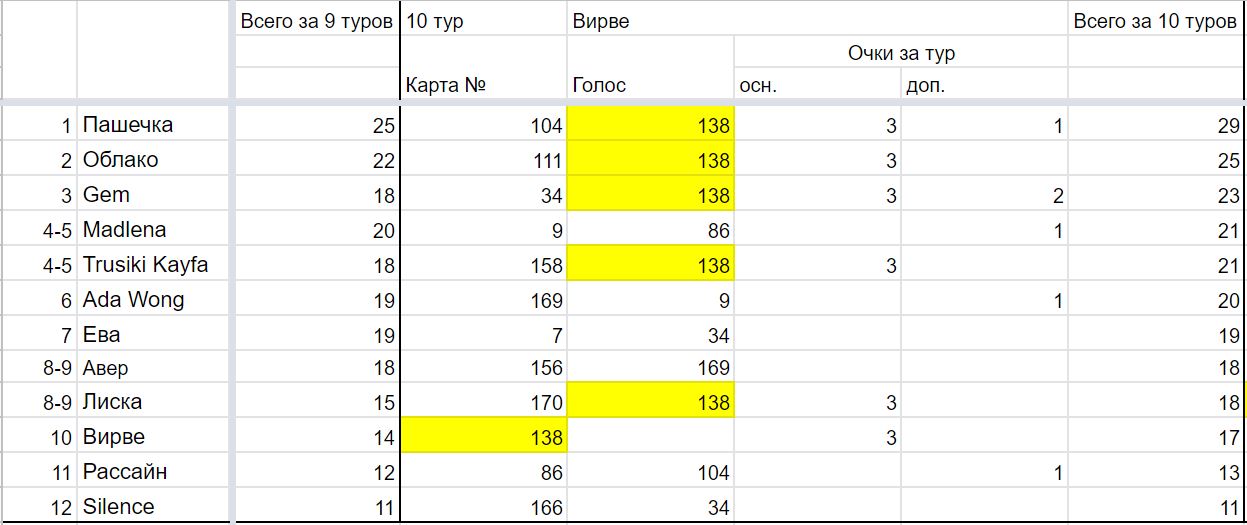Image resolution: width=1247 pixels, height=525 pixels.
Task: Select the 'Карта №' column header
Action: tap(484, 85)
